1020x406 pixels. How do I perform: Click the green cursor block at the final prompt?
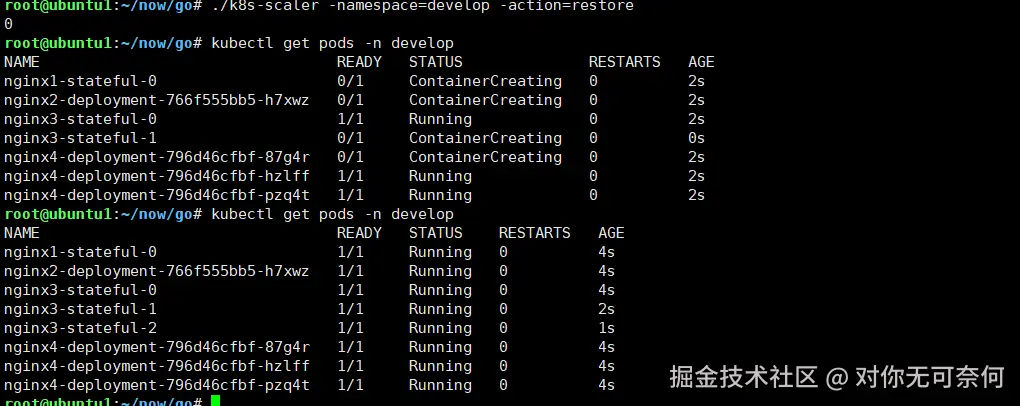pos(215,401)
